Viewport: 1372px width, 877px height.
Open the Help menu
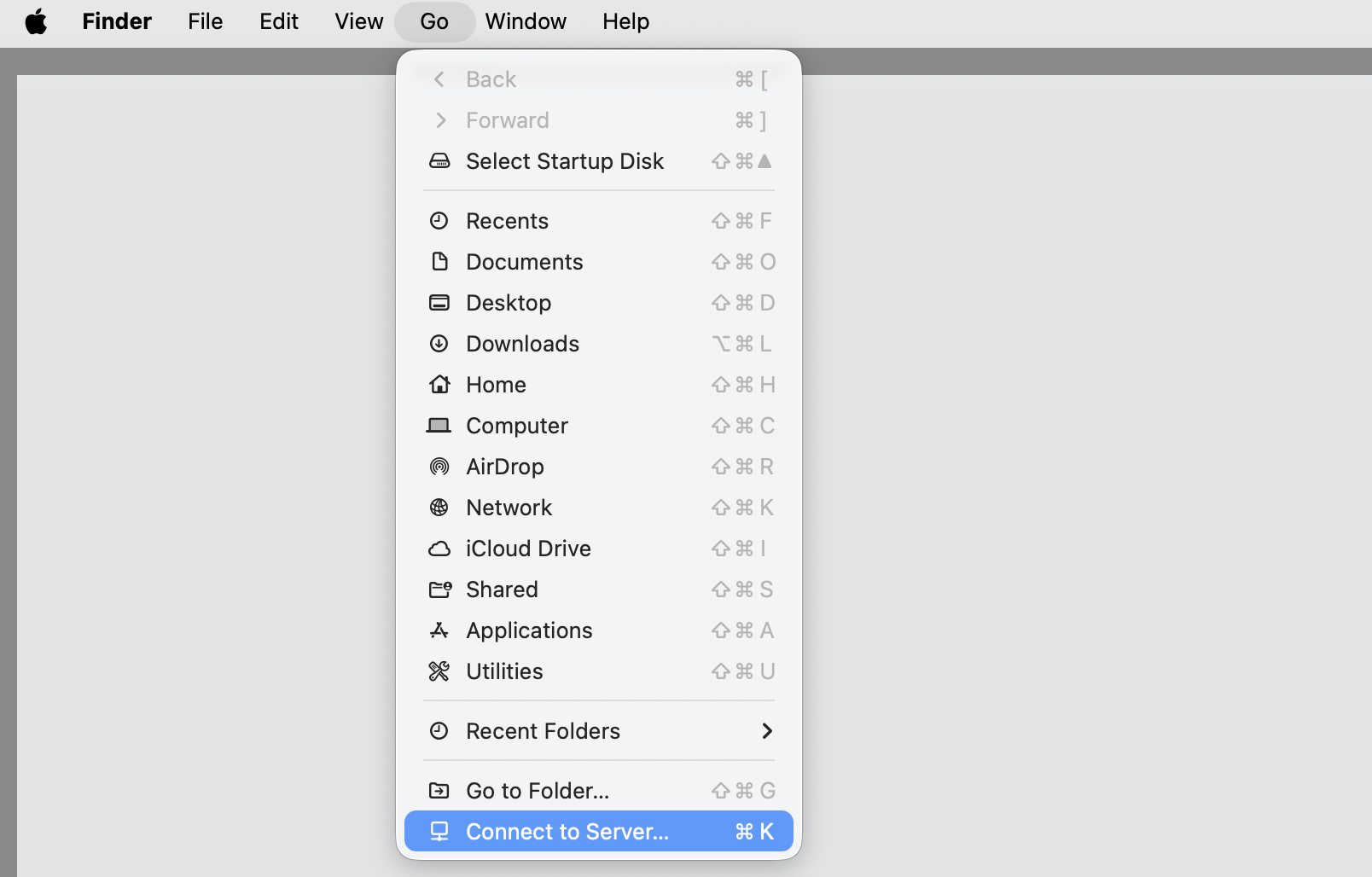coord(626,21)
